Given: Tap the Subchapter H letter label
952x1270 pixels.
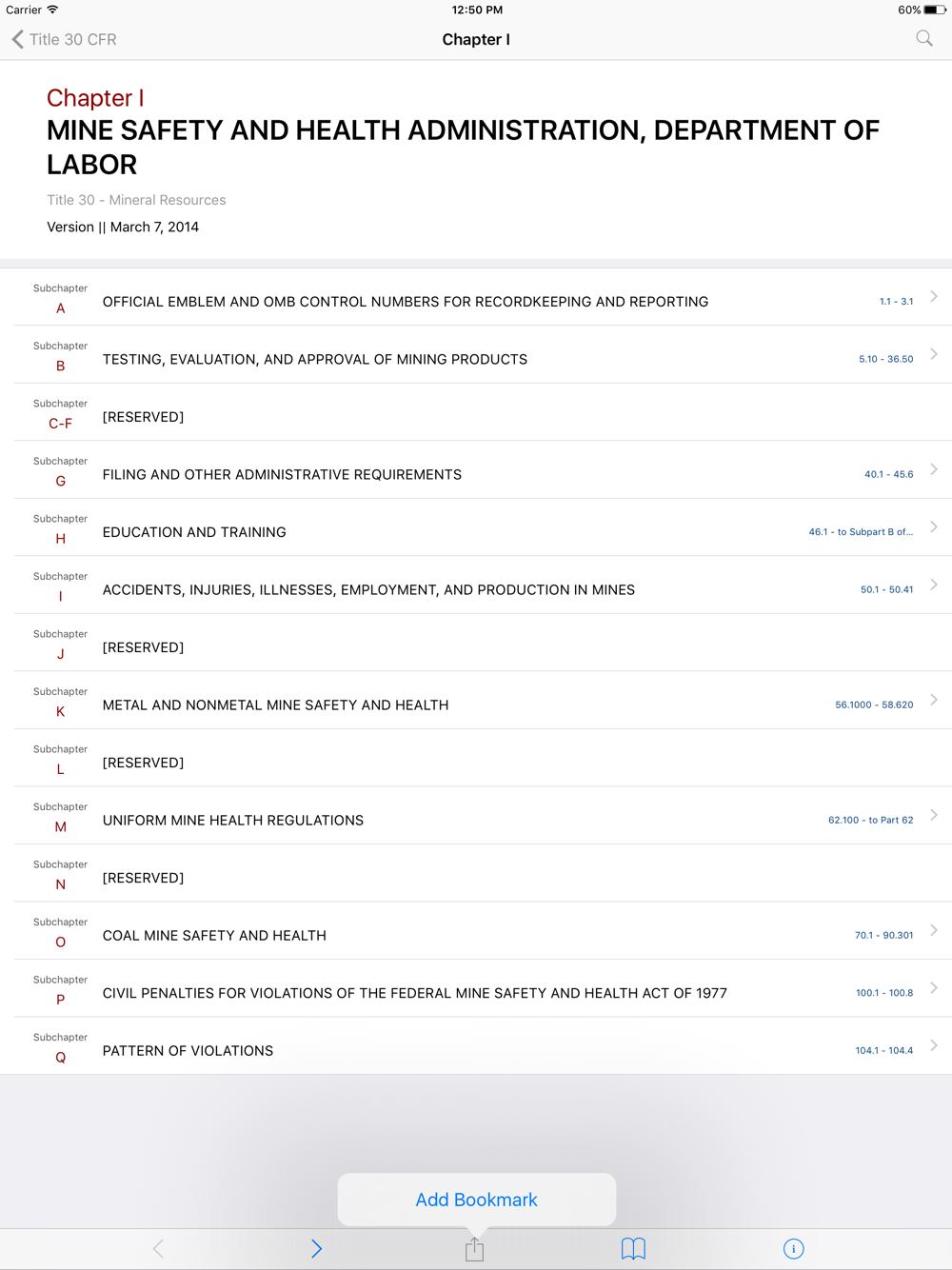Looking at the screenshot, I should point(60,539).
